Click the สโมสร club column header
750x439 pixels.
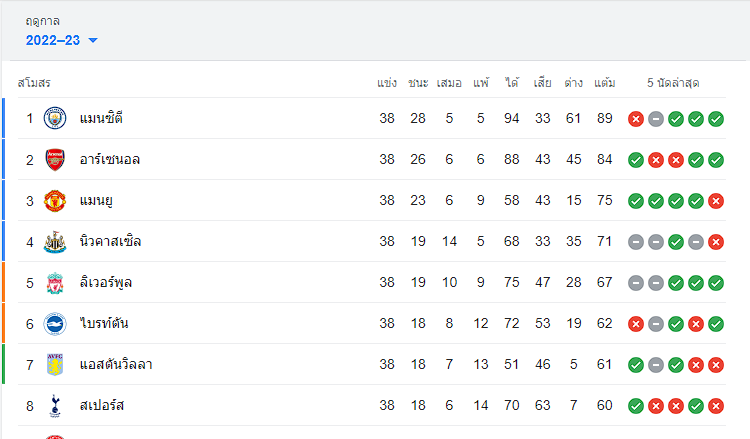pos(34,83)
